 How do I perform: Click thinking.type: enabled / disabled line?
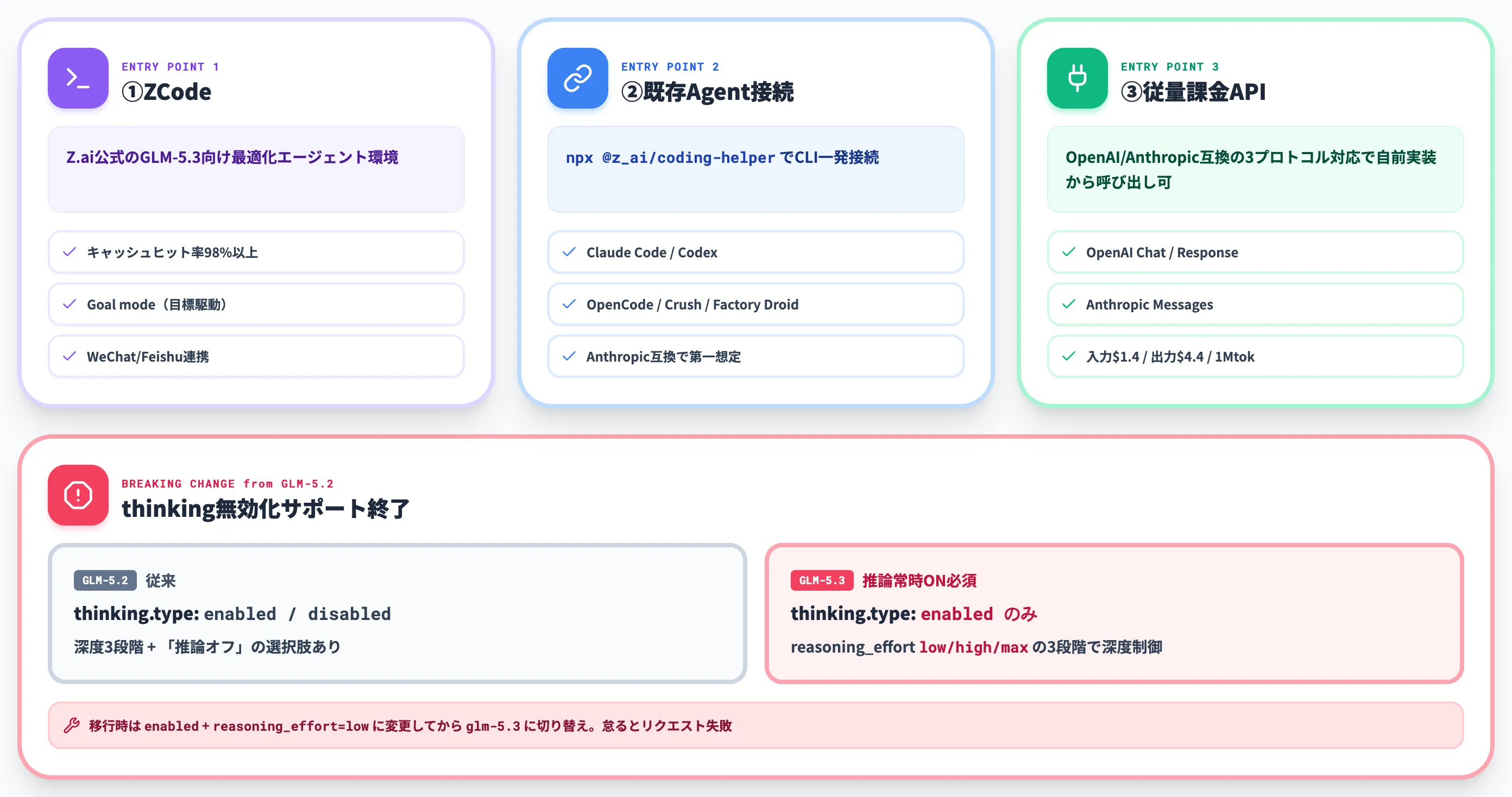click(x=232, y=614)
